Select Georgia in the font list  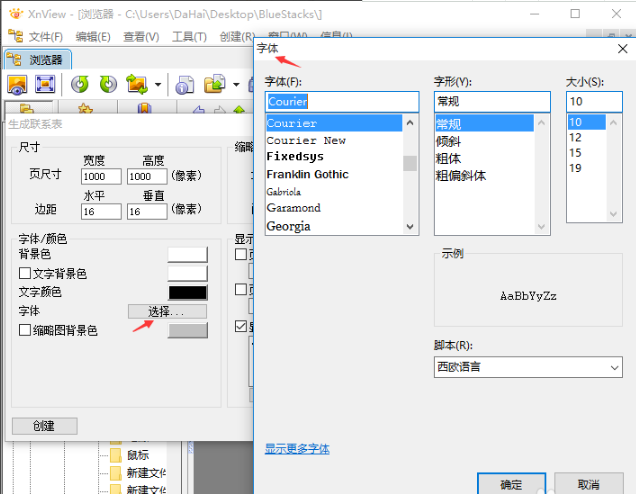point(288,226)
